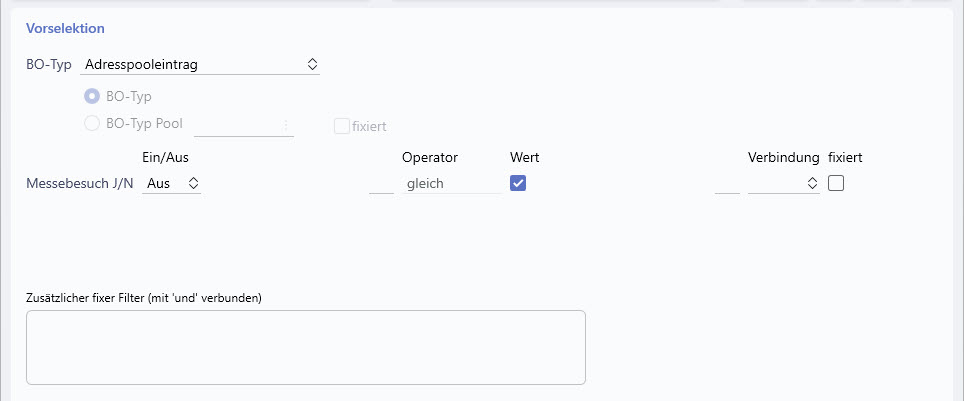Click the small empty field left of gleich
The height and width of the screenshot is (401, 964).
tap(381, 183)
